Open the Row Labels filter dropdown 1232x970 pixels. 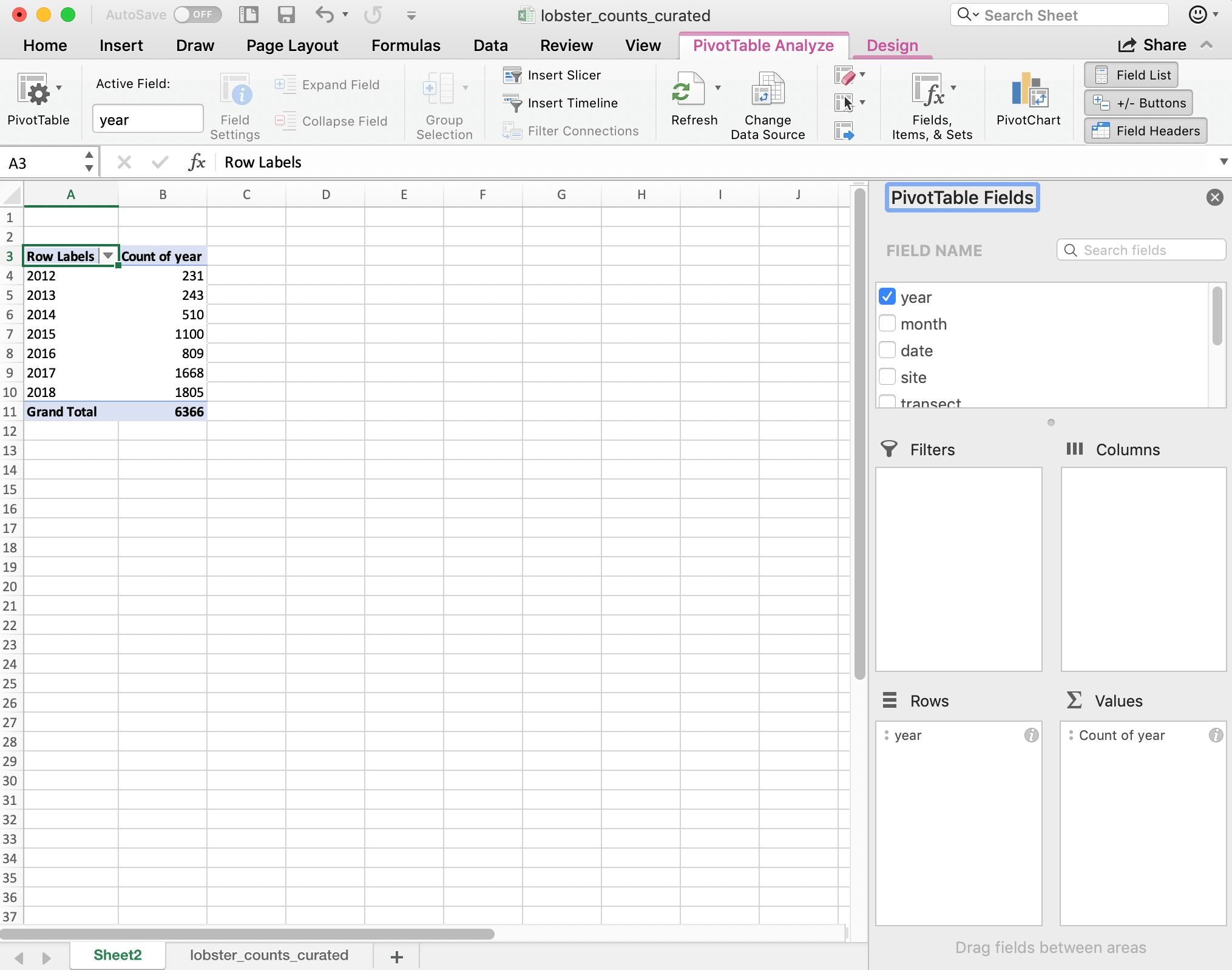click(108, 256)
